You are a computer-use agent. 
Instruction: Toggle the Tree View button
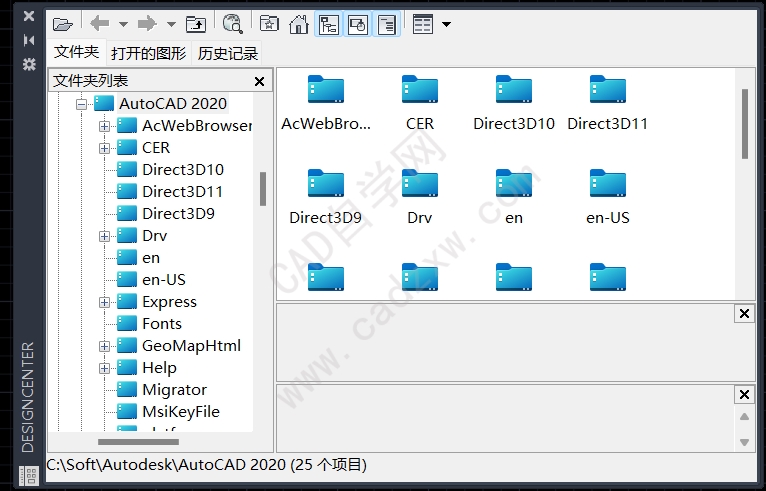tap(328, 24)
